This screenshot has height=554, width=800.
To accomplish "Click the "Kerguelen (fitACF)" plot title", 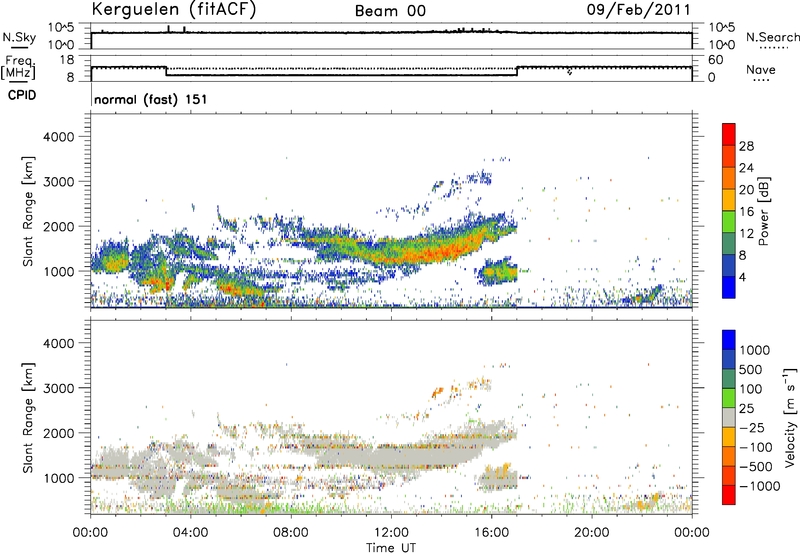I will pyautogui.click(x=173, y=9).
